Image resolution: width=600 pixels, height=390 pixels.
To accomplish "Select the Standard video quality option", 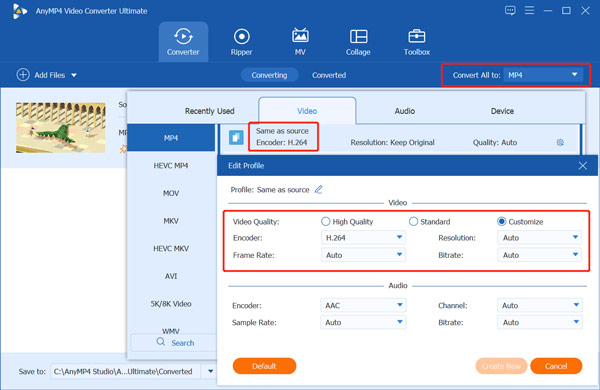I will [413, 222].
